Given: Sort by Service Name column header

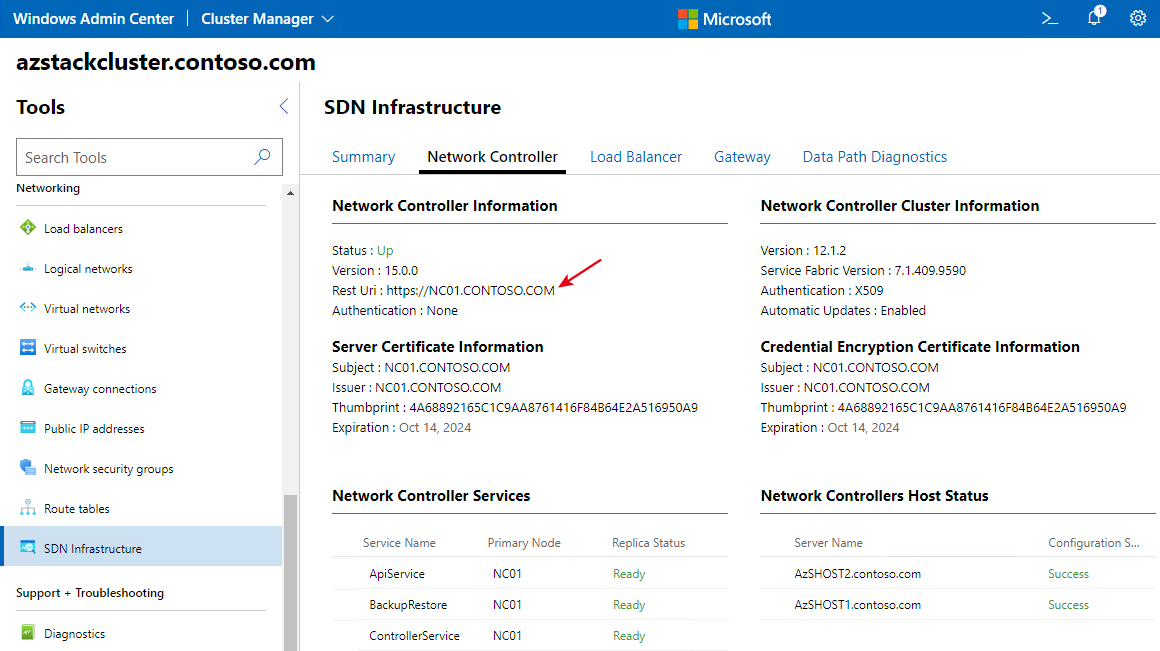Looking at the screenshot, I should click(399, 543).
